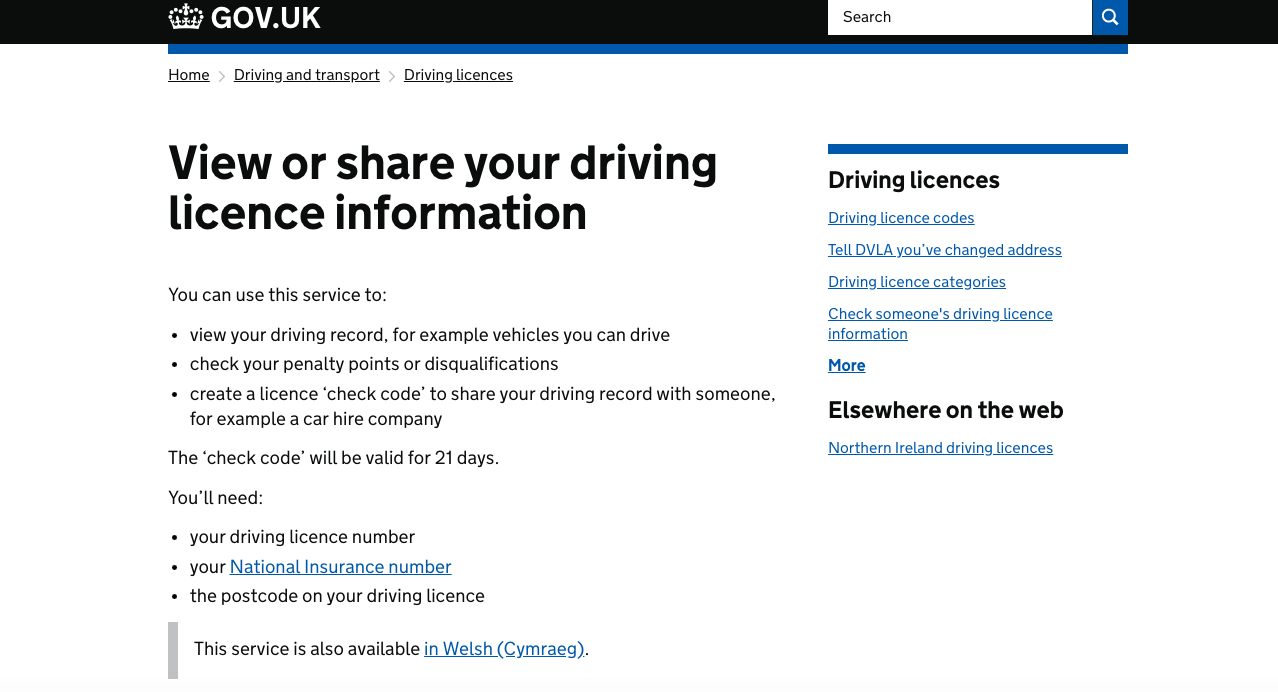
Task: Switch to the Welsh (Cymraeg) version
Action: [504, 649]
